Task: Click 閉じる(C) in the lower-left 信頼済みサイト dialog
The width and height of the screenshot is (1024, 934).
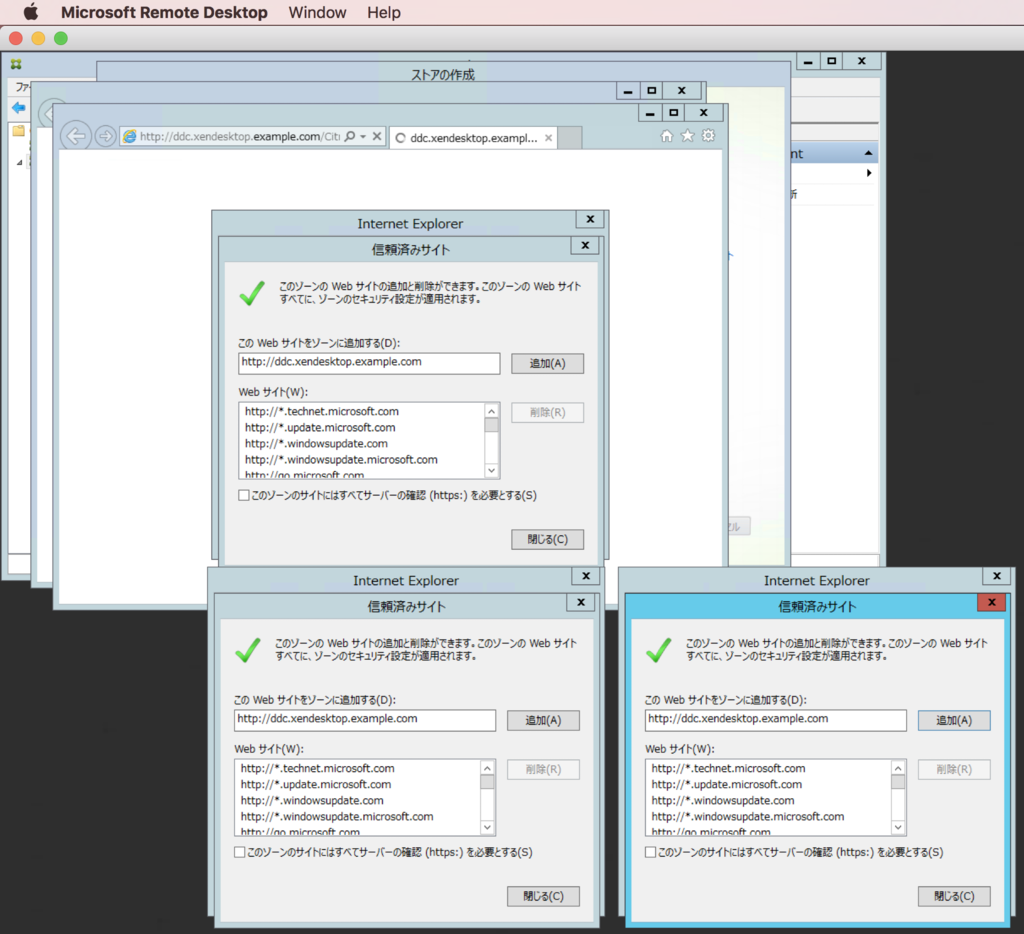Action: [x=543, y=896]
